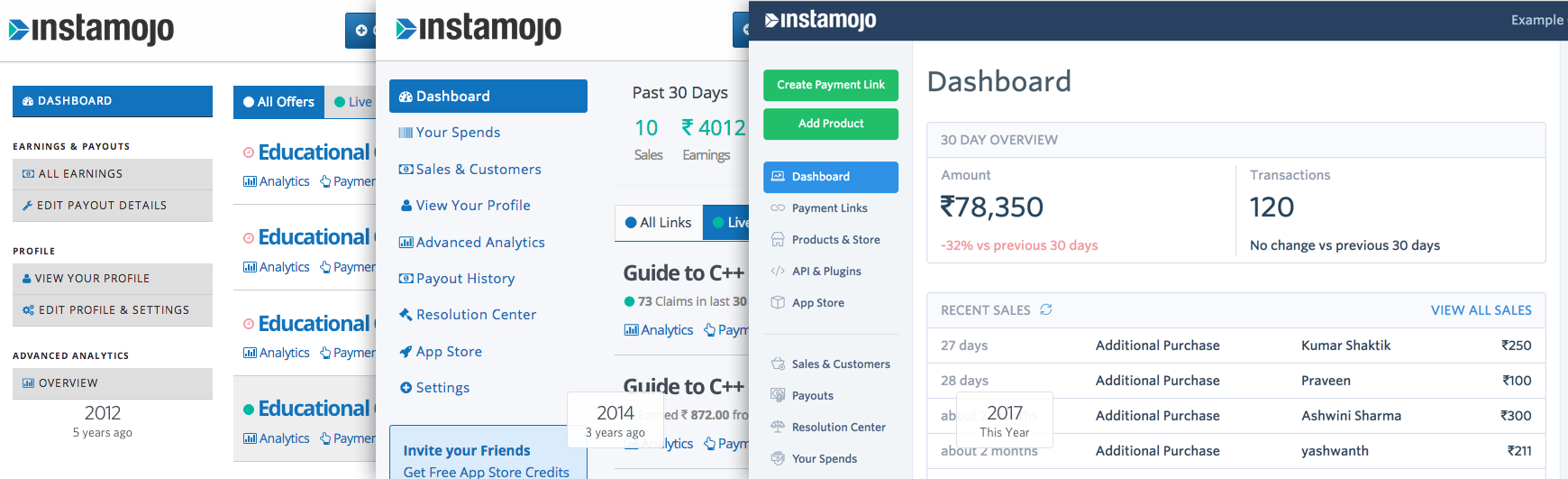The height and width of the screenshot is (479, 1568).
Task: Click user icon beside View Your Profile 2014
Action: (406, 206)
